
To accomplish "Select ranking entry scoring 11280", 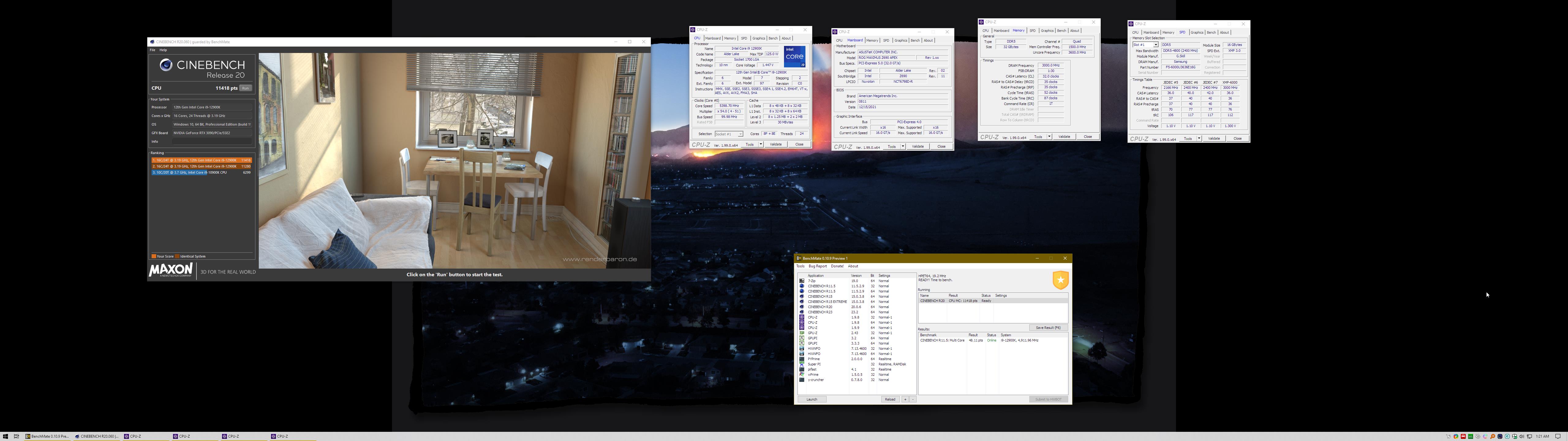I will (x=202, y=166).
